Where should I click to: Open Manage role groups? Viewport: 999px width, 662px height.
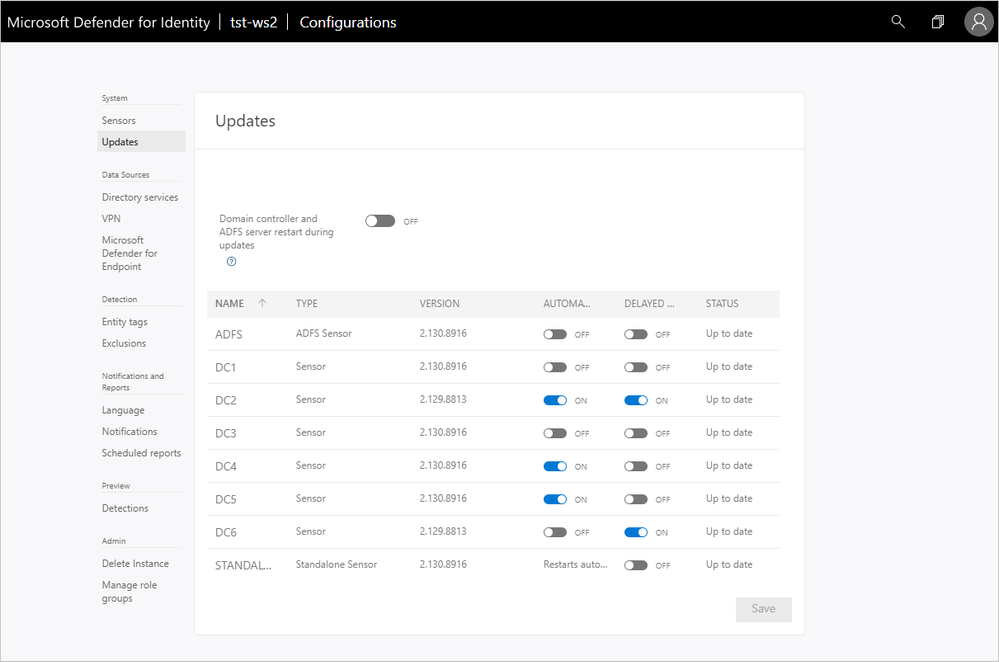click(129, 591)
